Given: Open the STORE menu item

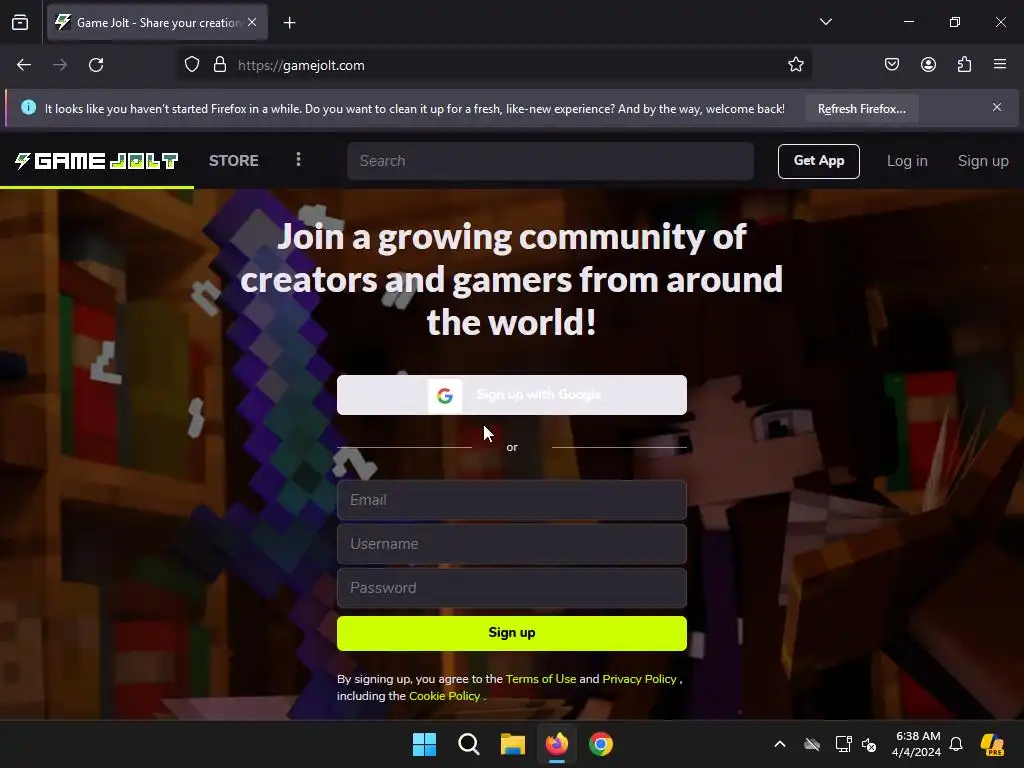Looking at the screenshot, I should [234, 161].
